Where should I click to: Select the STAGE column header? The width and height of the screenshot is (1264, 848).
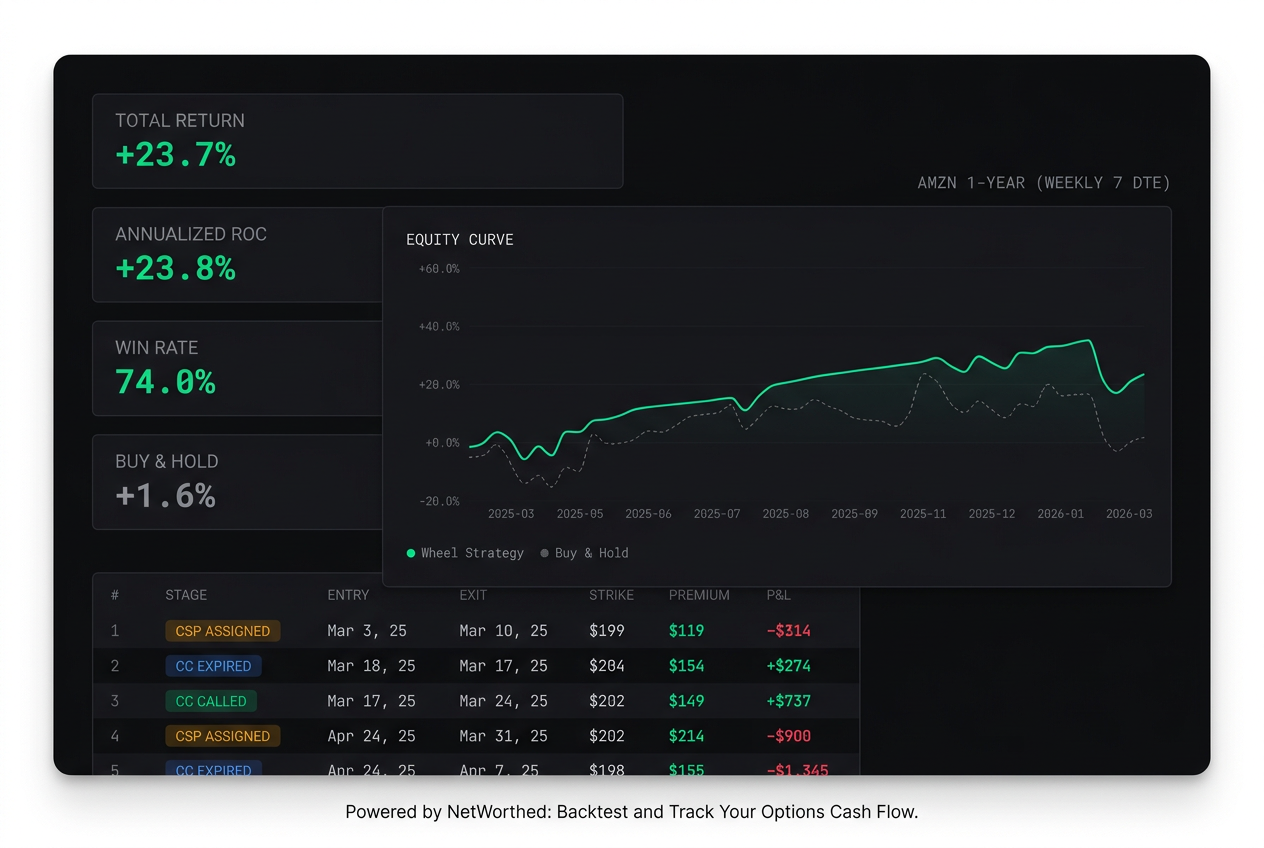tap(186, 595)
